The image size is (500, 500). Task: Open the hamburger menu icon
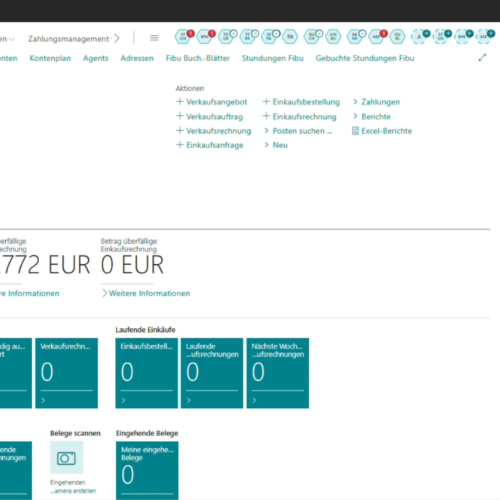[154, 38]
